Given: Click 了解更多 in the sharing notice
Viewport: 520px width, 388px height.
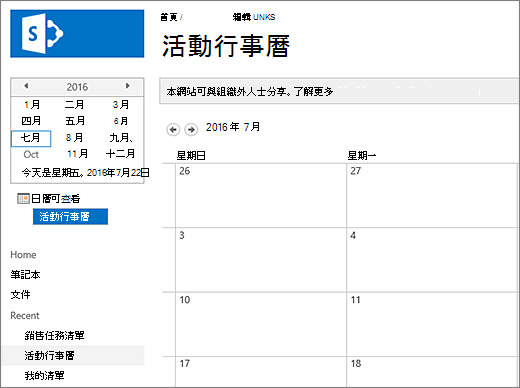Looking at the screenshot, I should 314,91.
